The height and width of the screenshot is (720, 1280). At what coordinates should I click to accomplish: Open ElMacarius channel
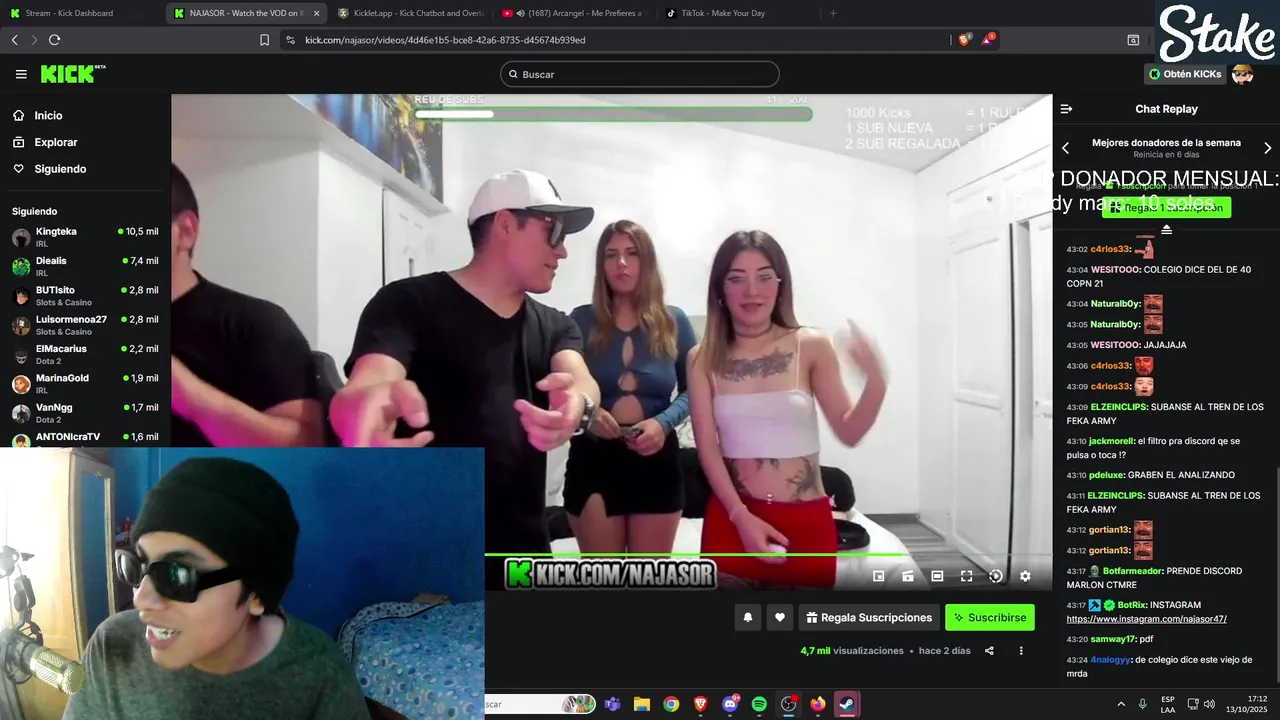85,354
